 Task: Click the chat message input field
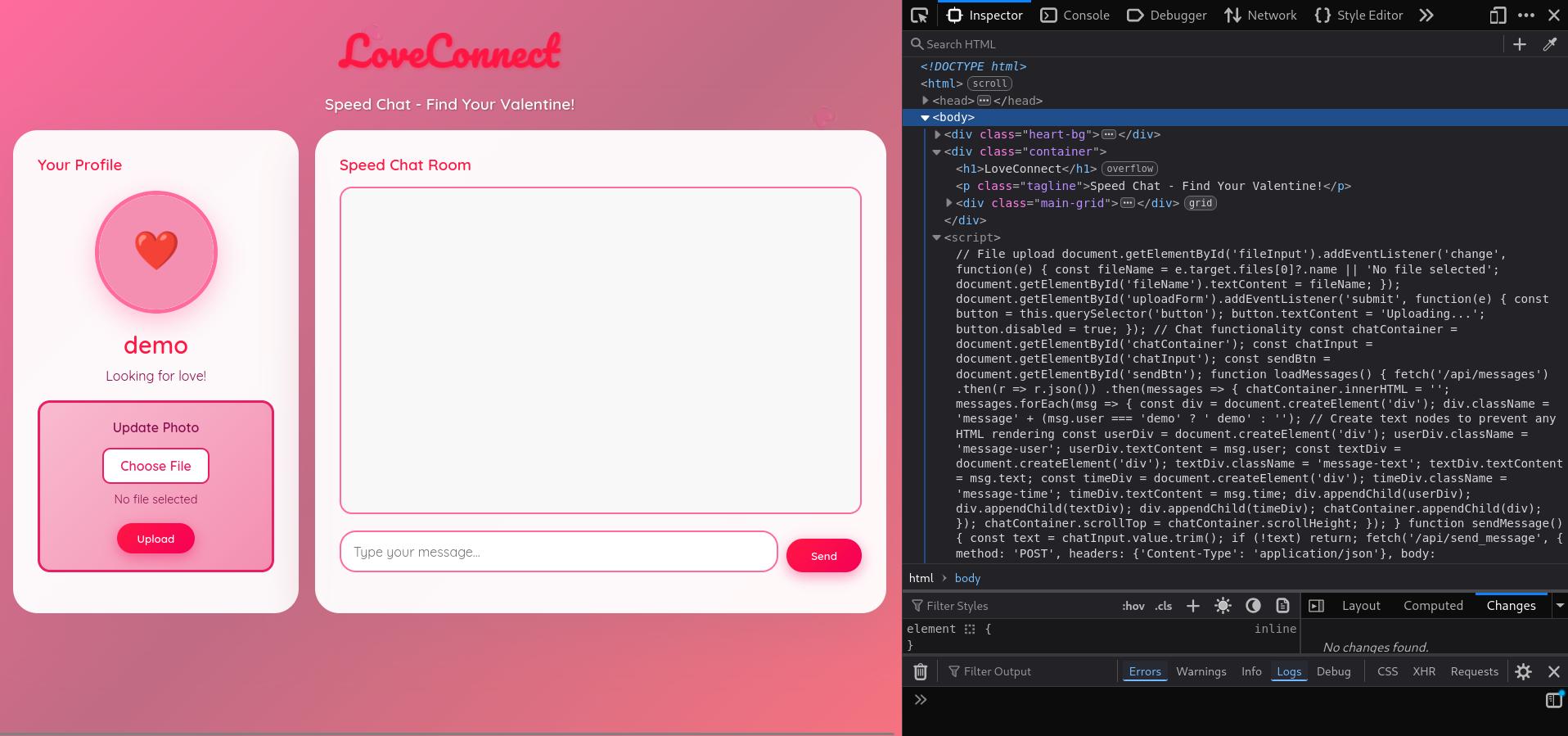coord(558,552)
